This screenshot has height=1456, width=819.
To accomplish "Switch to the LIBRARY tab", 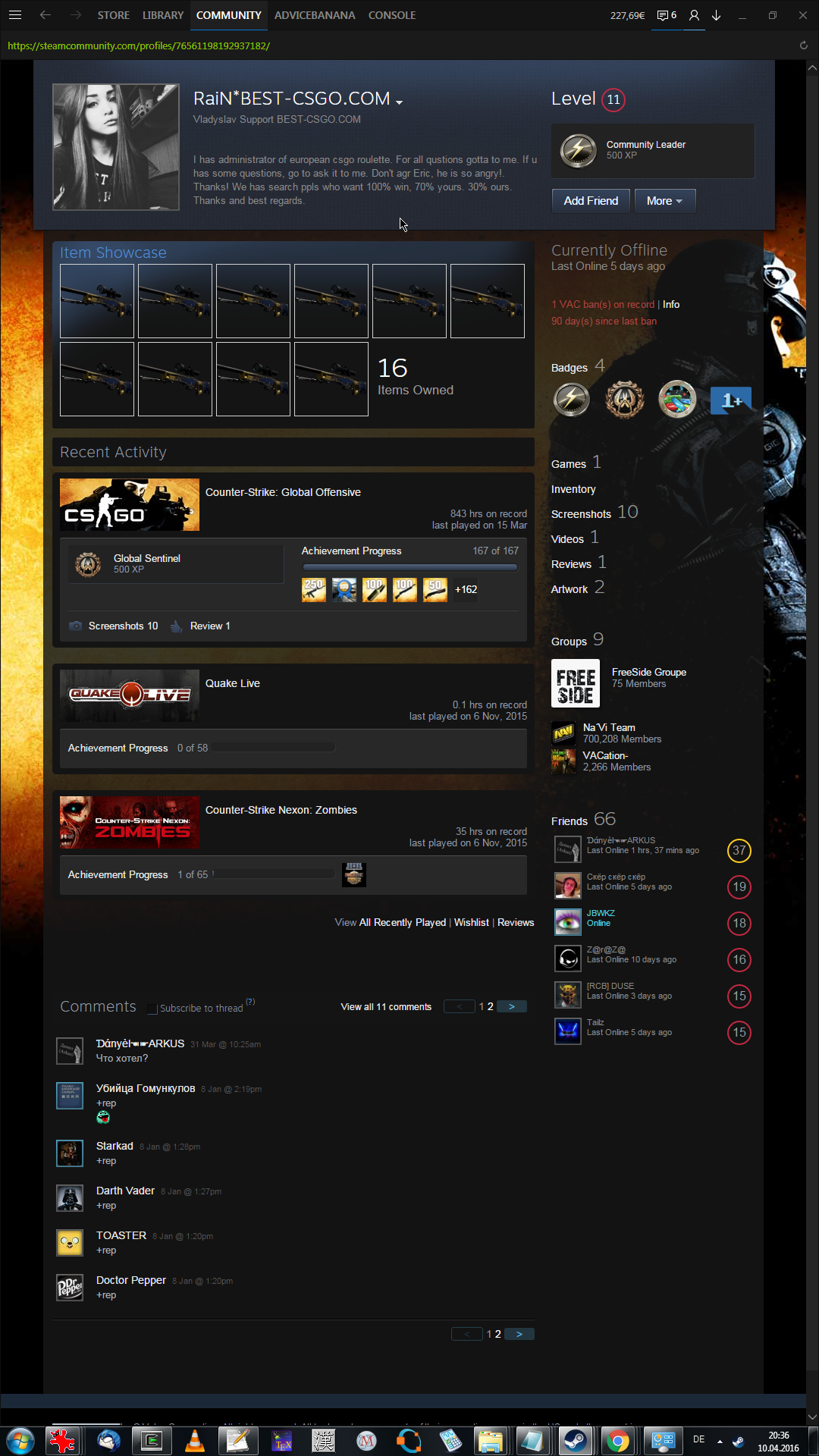I will coord(163,15).
